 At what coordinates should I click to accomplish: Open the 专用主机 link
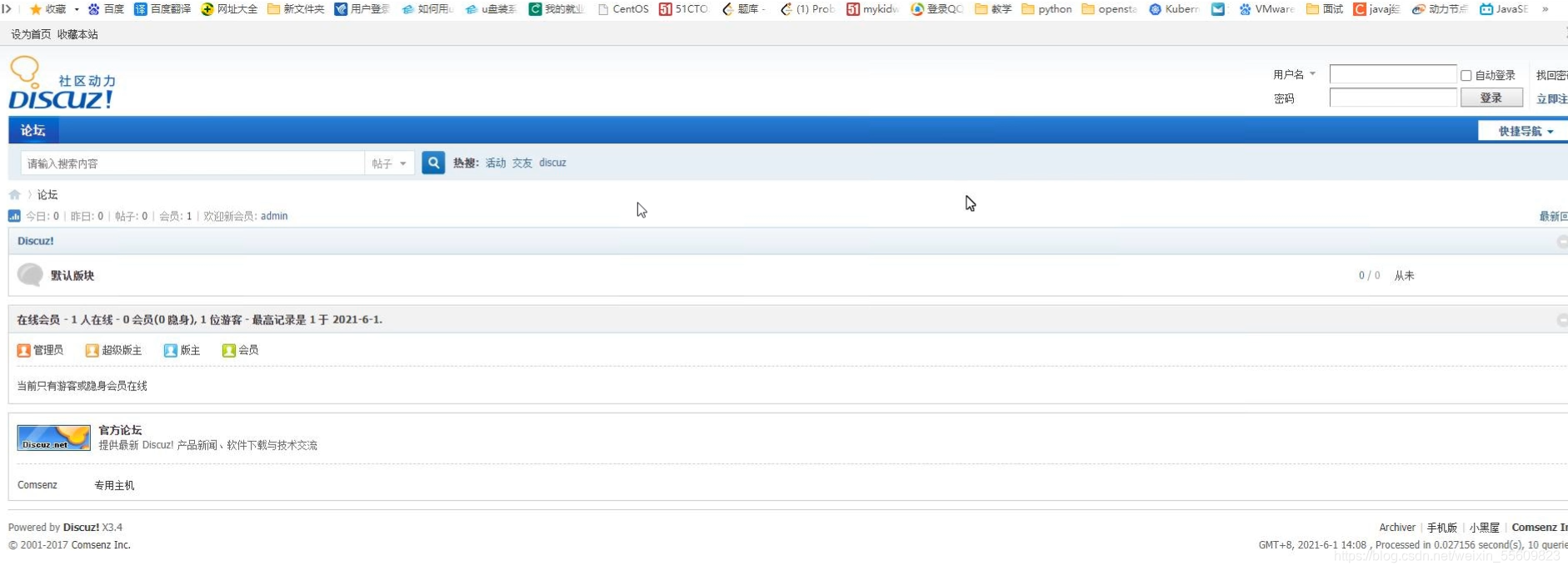[x=114, y=485]
